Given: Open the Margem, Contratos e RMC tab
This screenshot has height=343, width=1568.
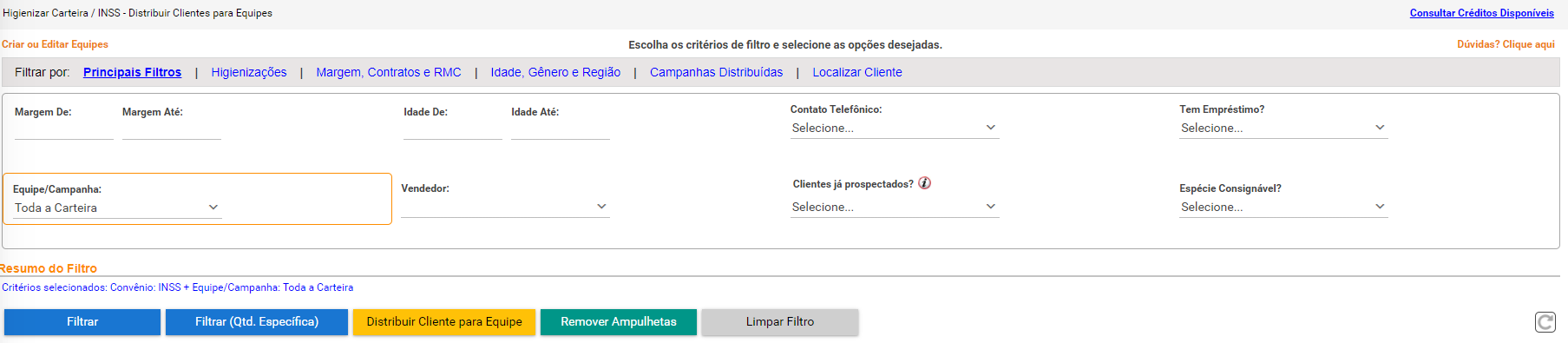Looking at the screenshot, I should [x=389, y=72].
